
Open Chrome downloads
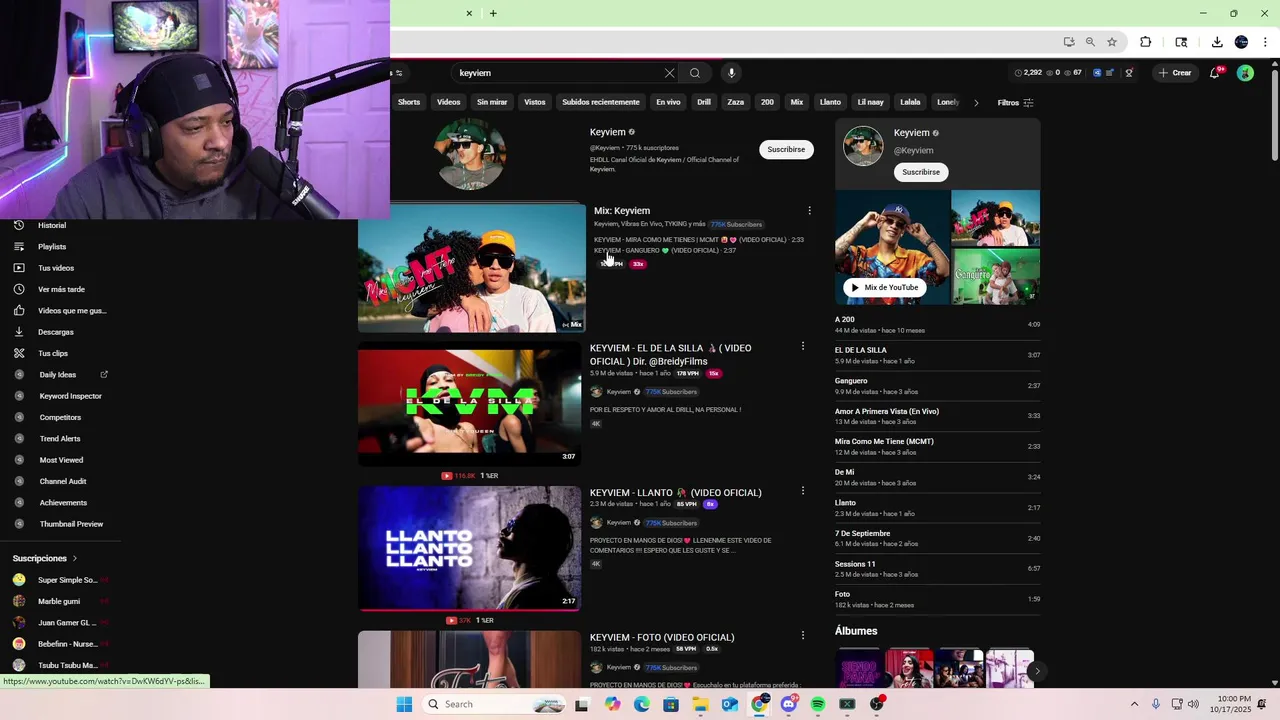tap(1217, 42)
